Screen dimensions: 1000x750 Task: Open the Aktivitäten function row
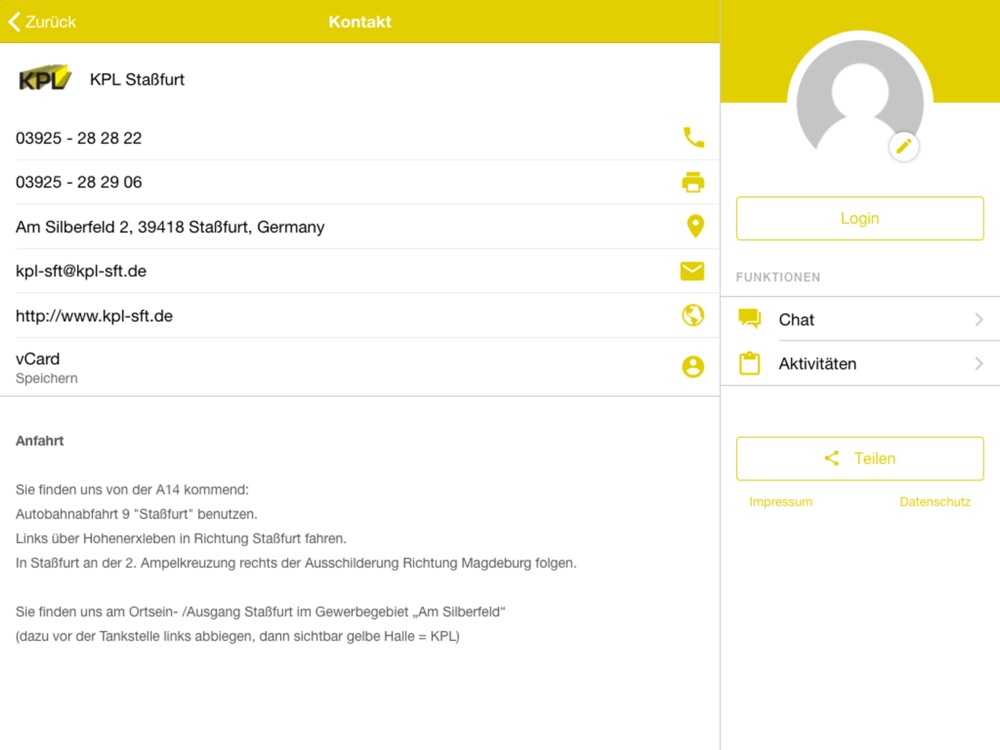[860, 364]
